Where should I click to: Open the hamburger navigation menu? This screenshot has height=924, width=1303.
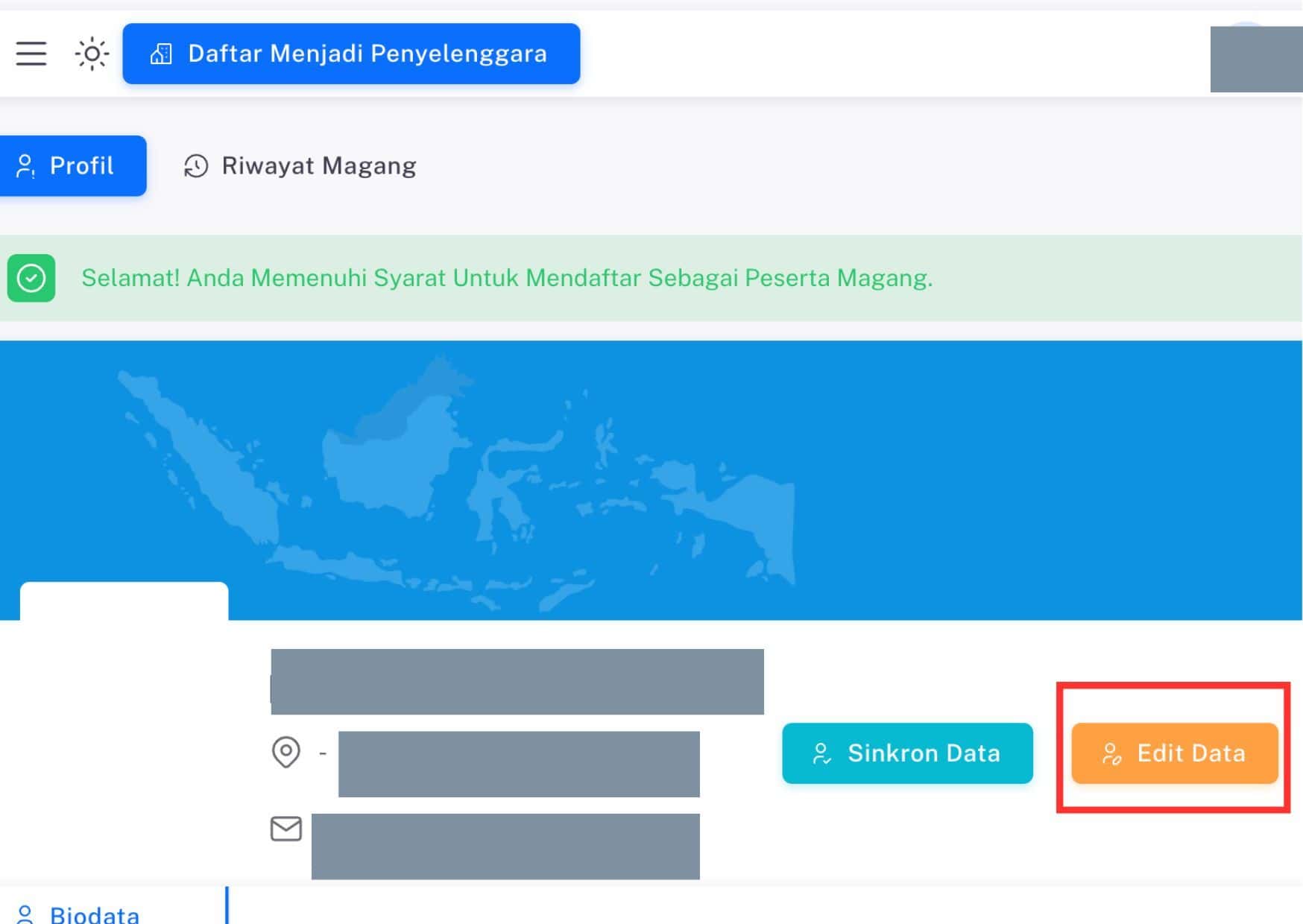pyautogui.click(x=31, y=53)
